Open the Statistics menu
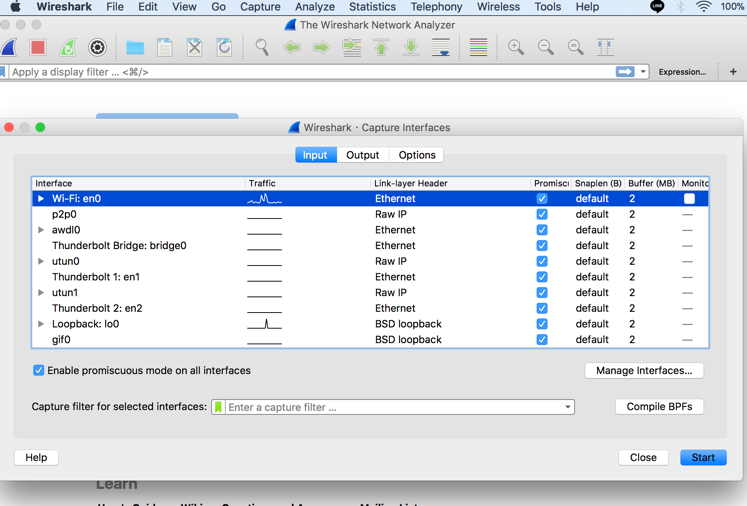 (373, 7)
